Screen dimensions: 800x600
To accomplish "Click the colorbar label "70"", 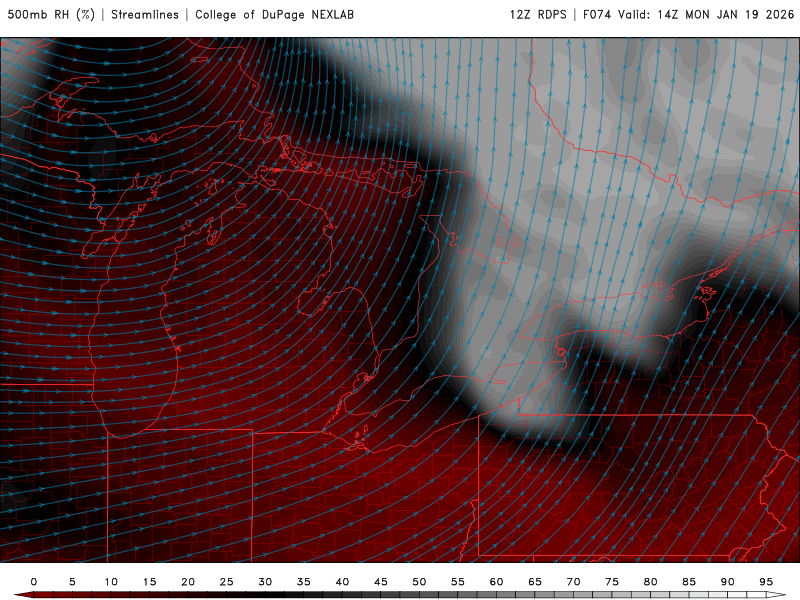I will [x=573, y=582].
